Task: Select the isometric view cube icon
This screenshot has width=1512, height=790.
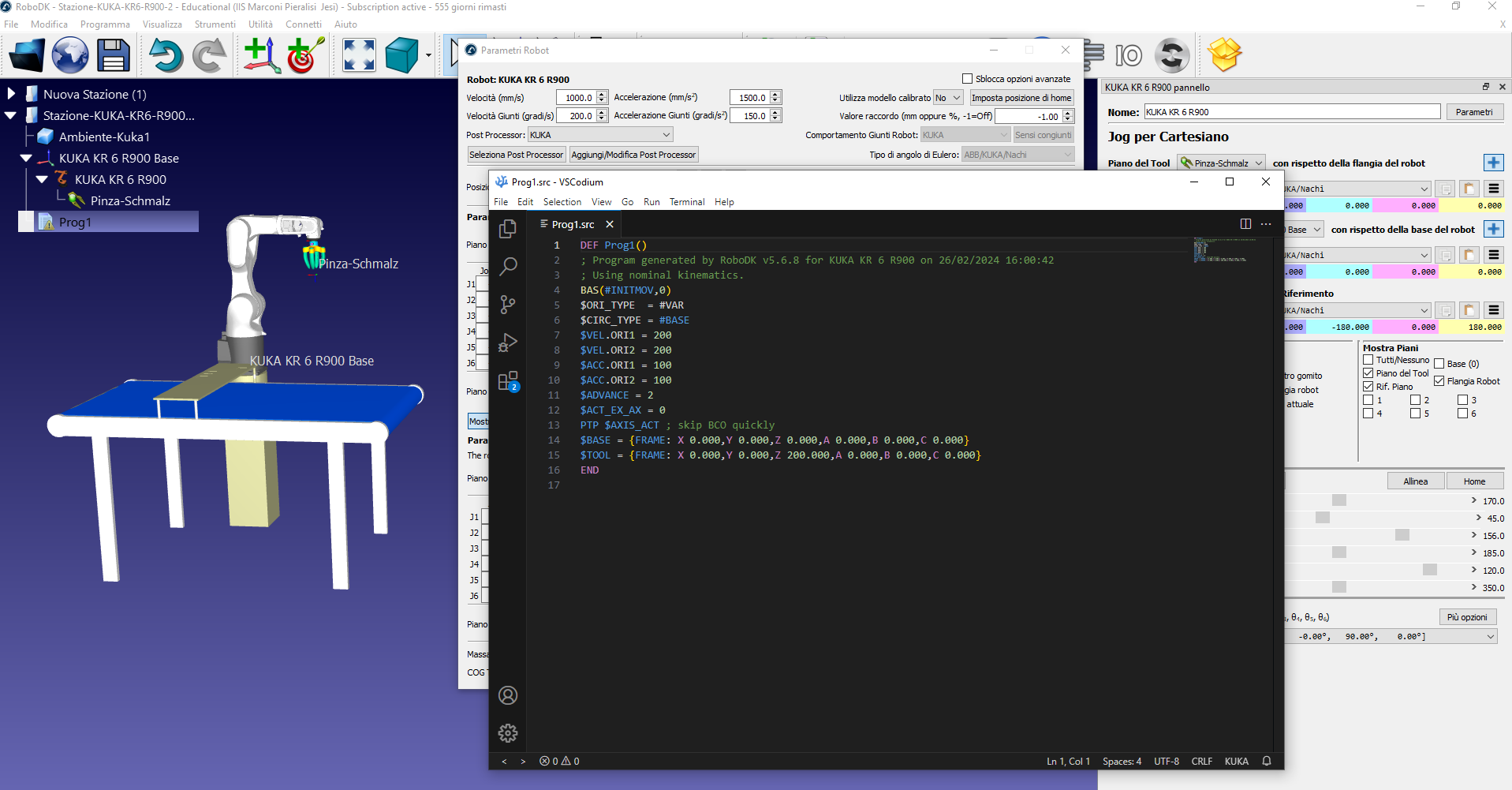Action: pos(402,55)
